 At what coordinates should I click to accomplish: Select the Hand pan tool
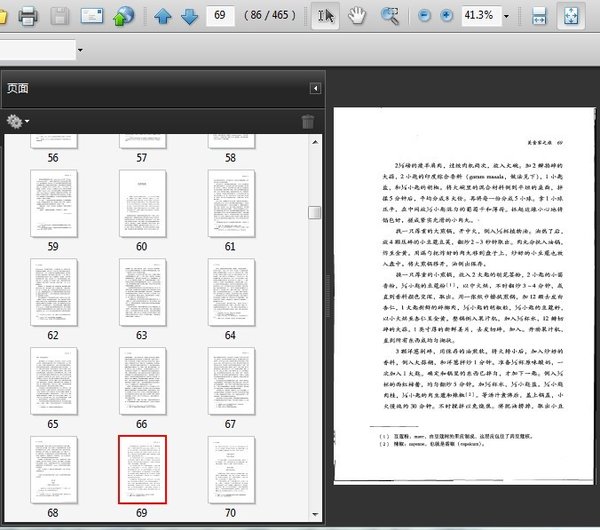point(358,16)
